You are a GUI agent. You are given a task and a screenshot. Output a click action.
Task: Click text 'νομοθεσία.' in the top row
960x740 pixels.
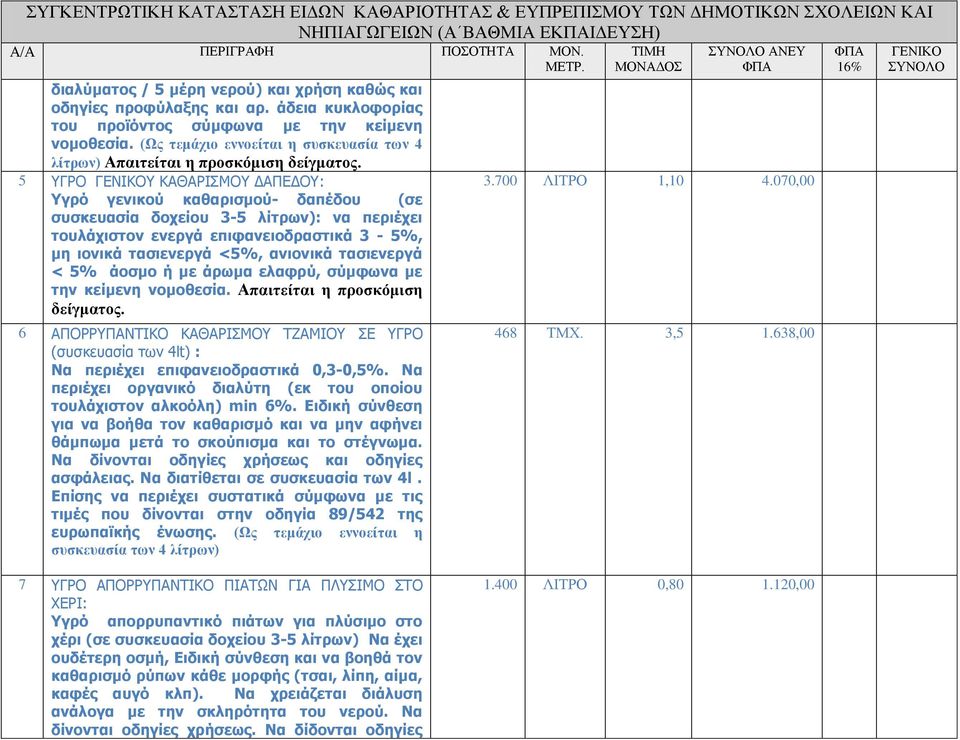pos(92,144)
